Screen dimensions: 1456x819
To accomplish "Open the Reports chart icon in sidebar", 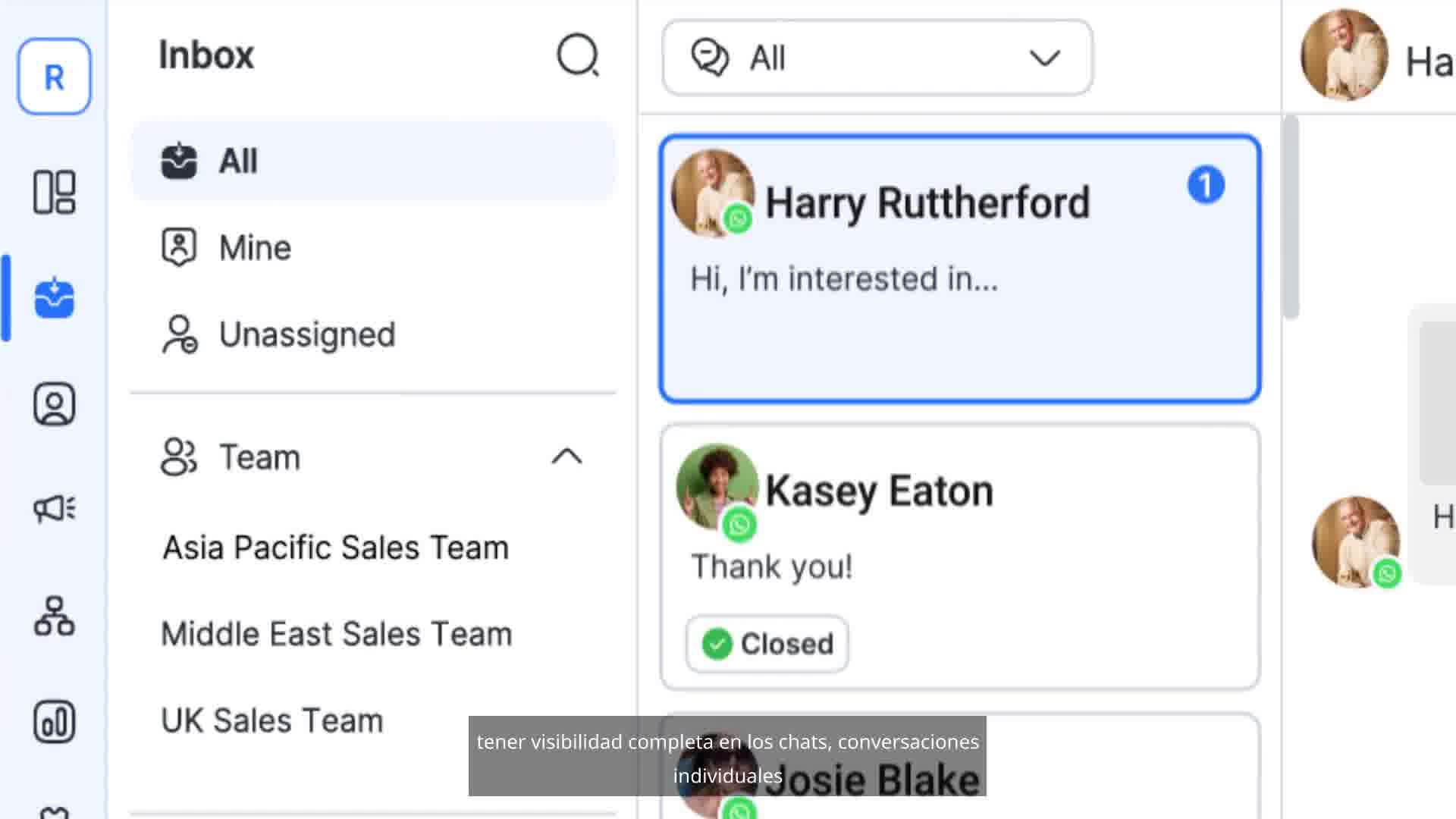I will [x=54, y=721].
